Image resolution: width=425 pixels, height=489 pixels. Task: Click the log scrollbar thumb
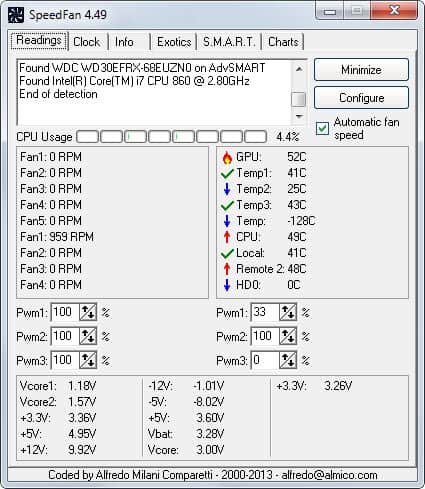coord(299,99)
